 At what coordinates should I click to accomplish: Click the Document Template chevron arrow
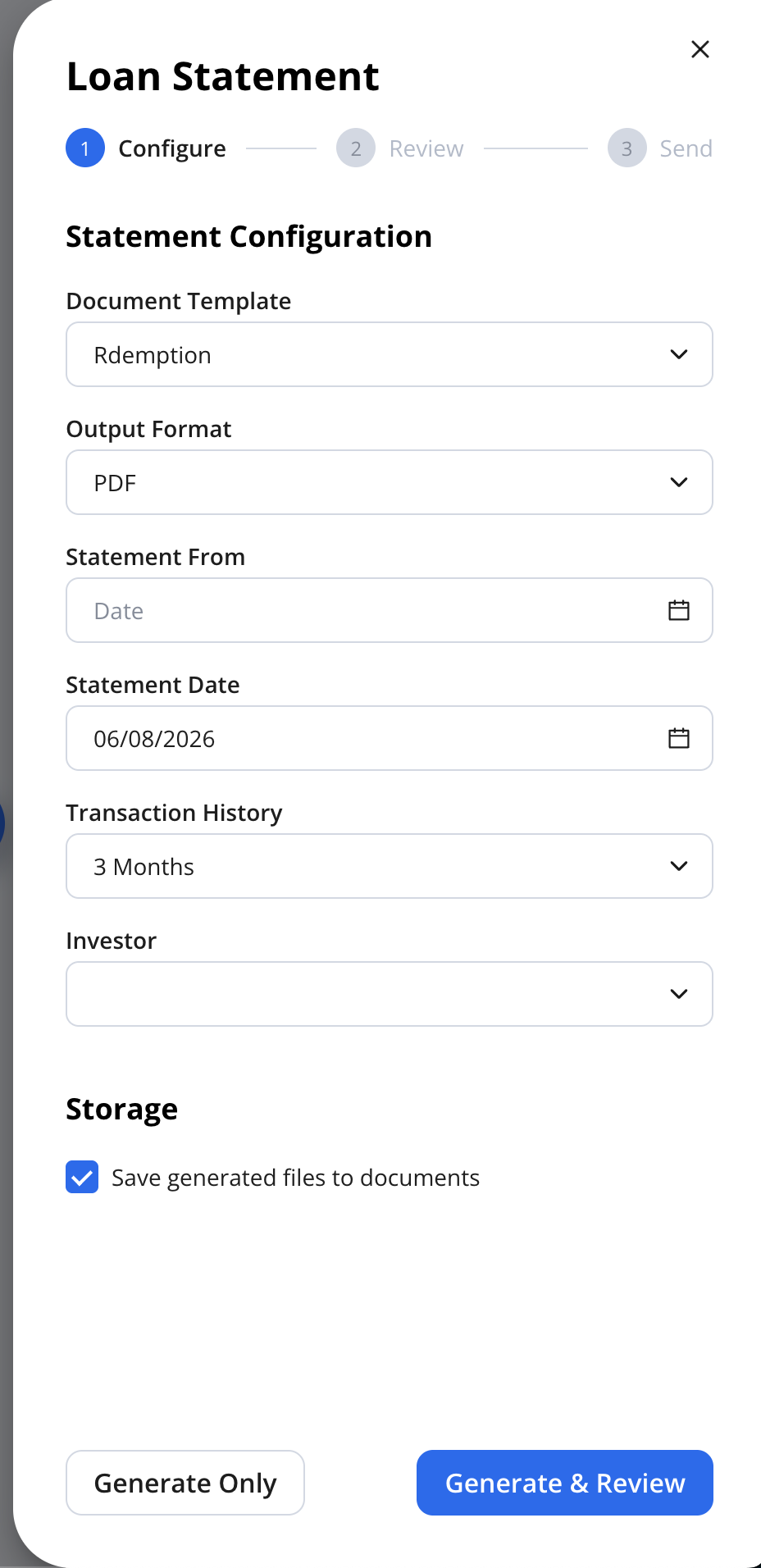[679, 354]
